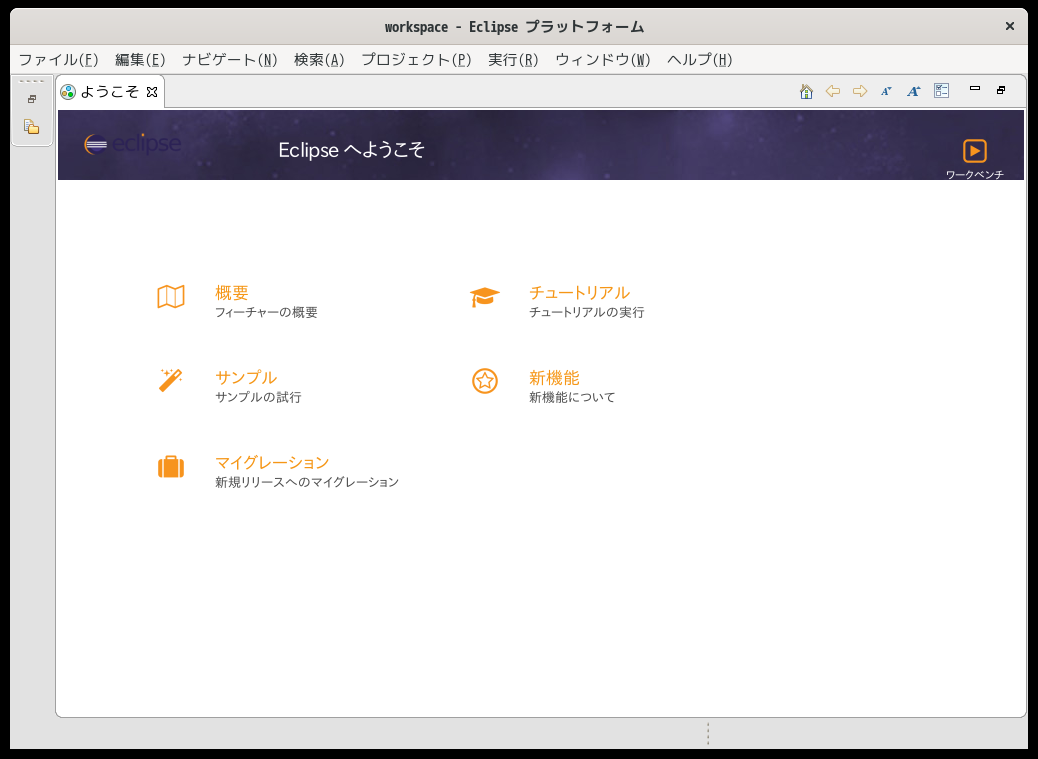The height and width of the screenshot is (759, 1038).
Task: Open the ファイル(F) menu
Action: pos(58,60)
